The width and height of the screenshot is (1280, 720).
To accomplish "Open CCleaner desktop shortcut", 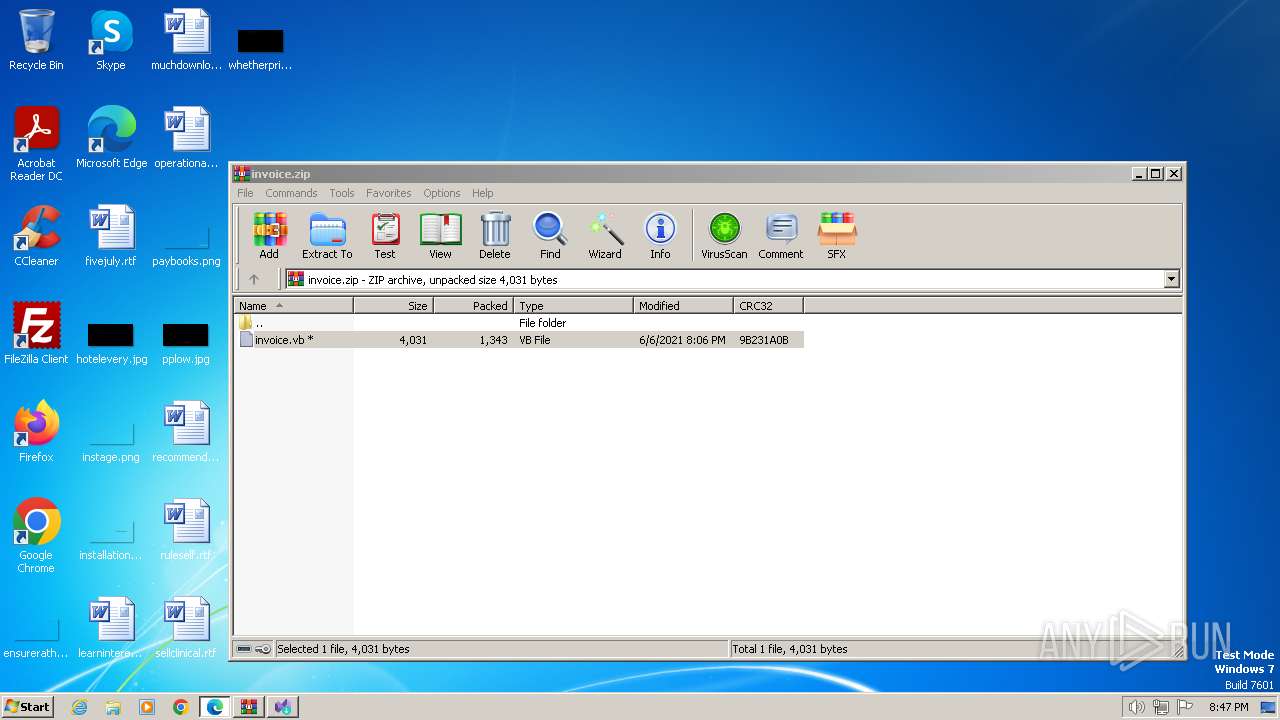I will [x=36, y=236].
